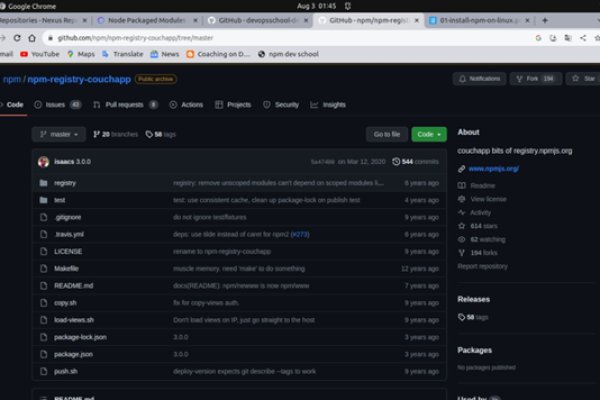Open Translate bookmark
This screenshot has width=600, height=400.
pos(122,54)
